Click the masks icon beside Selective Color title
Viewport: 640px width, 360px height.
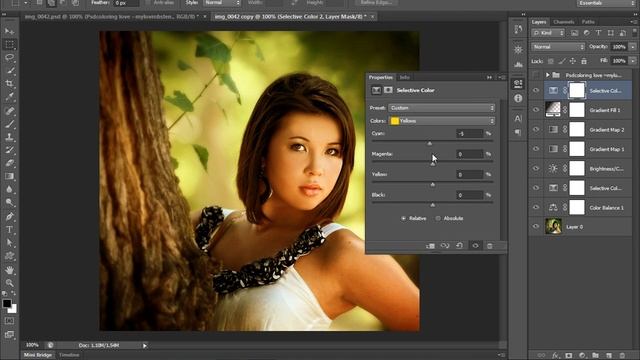pos(388,90)
